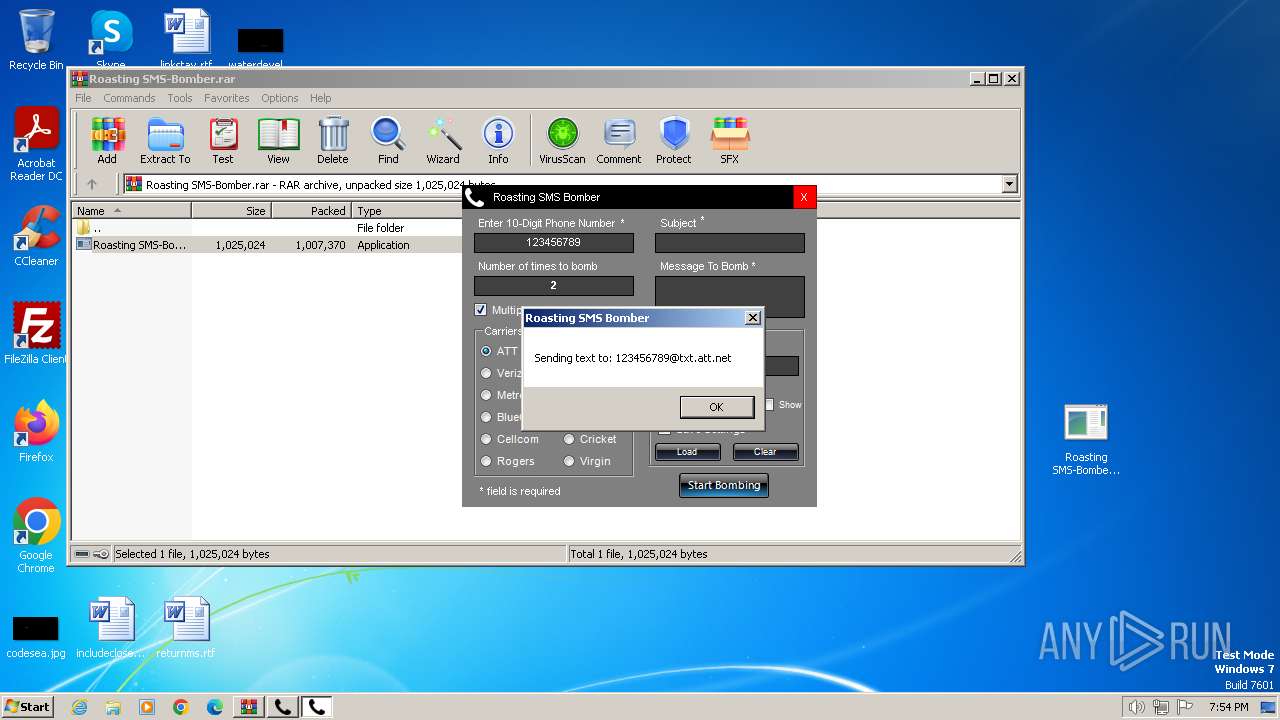Click the View file icon
Screen dimensions: 1280x720
[x=278, y=140]
